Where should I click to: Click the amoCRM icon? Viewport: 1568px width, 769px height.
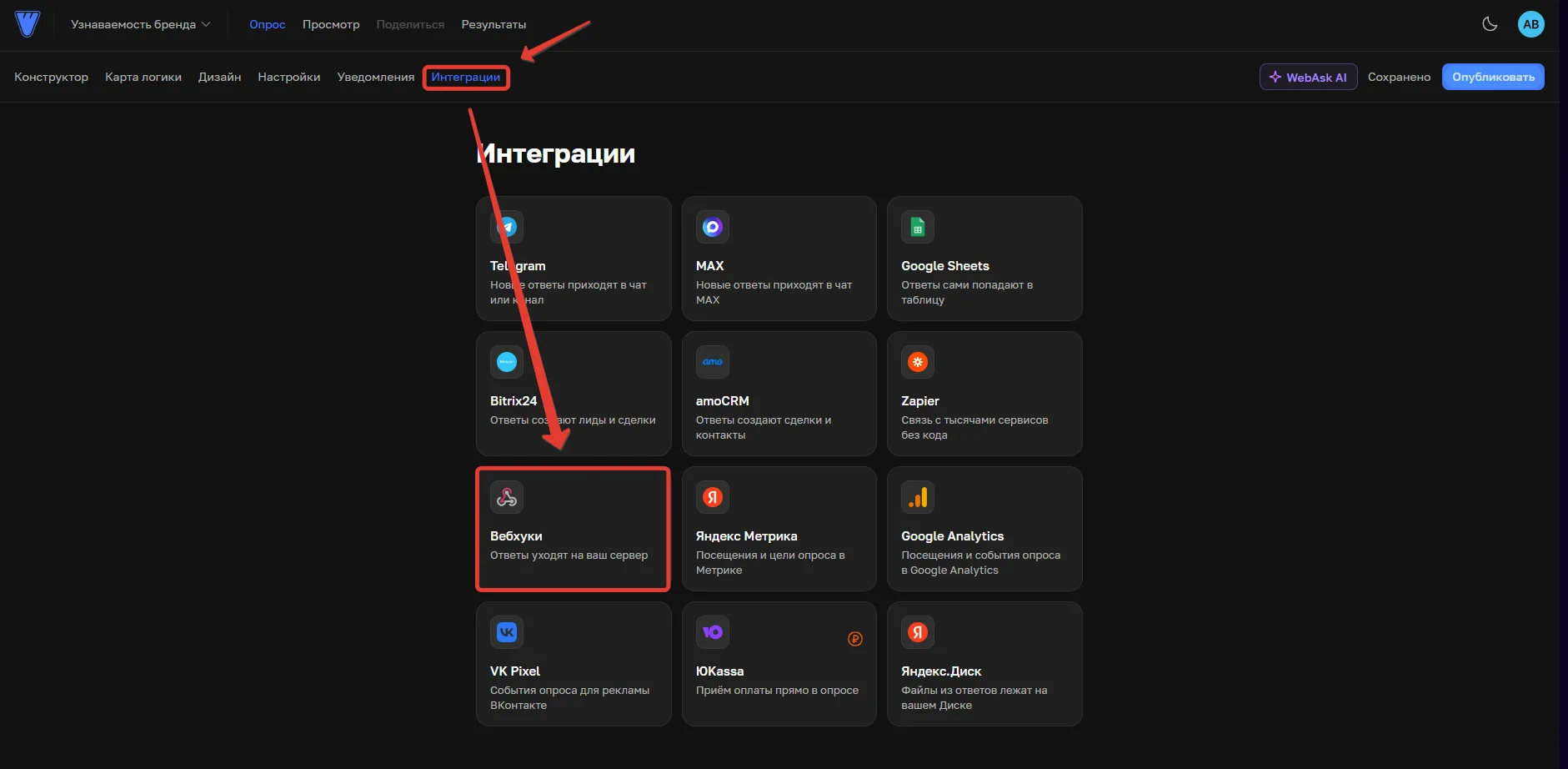pyautogui.click(x=713, y=362)
